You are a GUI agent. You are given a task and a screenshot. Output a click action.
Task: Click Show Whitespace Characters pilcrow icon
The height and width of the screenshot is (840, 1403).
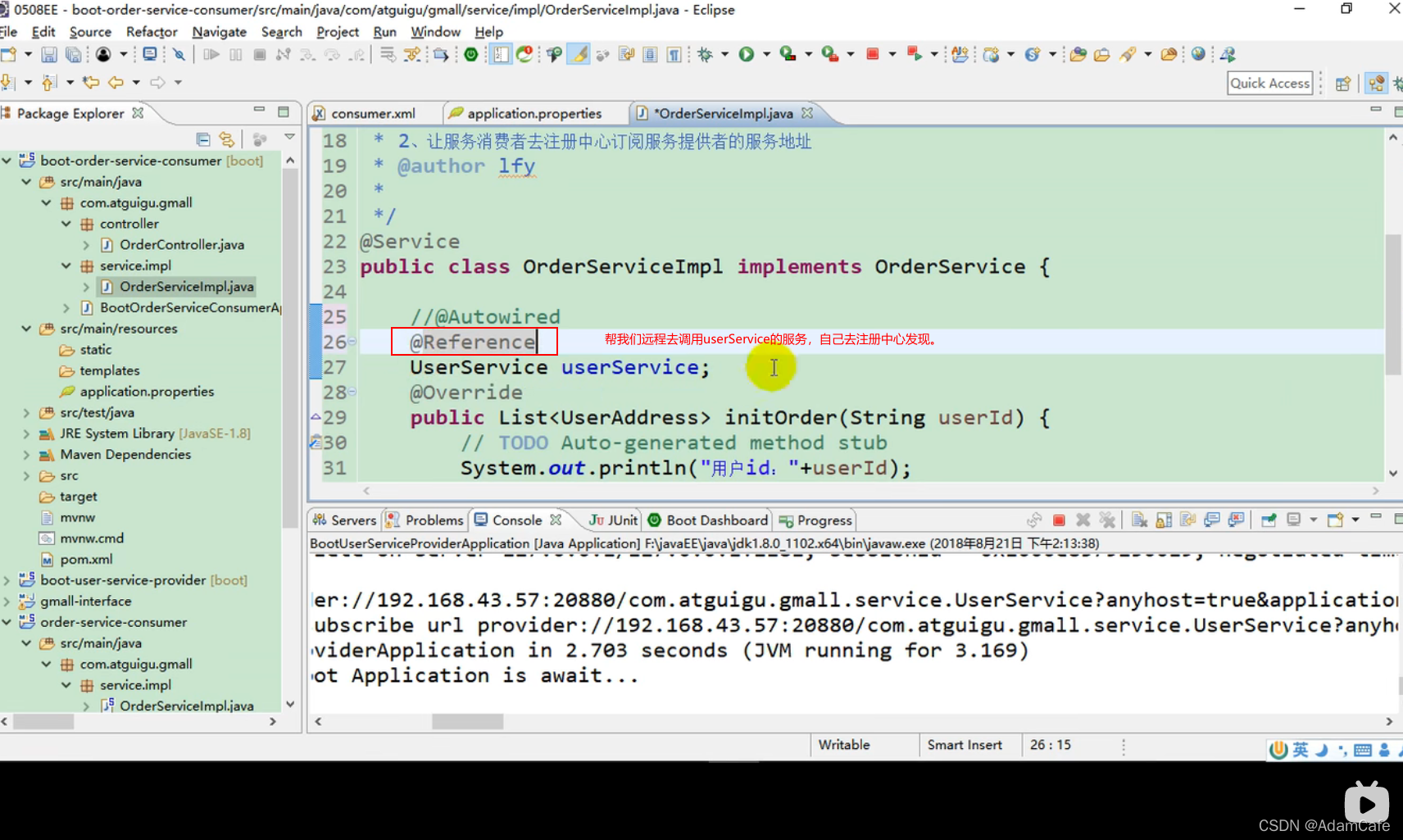(674, 55)
